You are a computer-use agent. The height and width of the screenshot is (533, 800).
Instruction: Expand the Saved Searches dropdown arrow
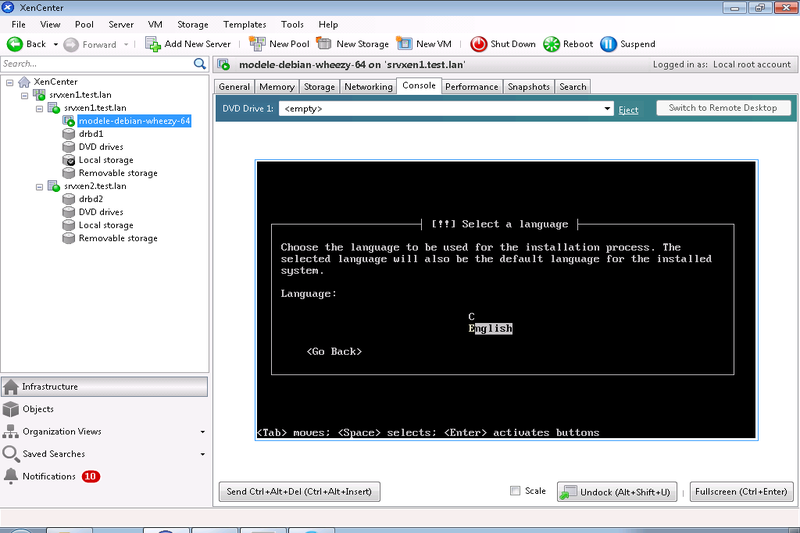[x=203, y=454]
